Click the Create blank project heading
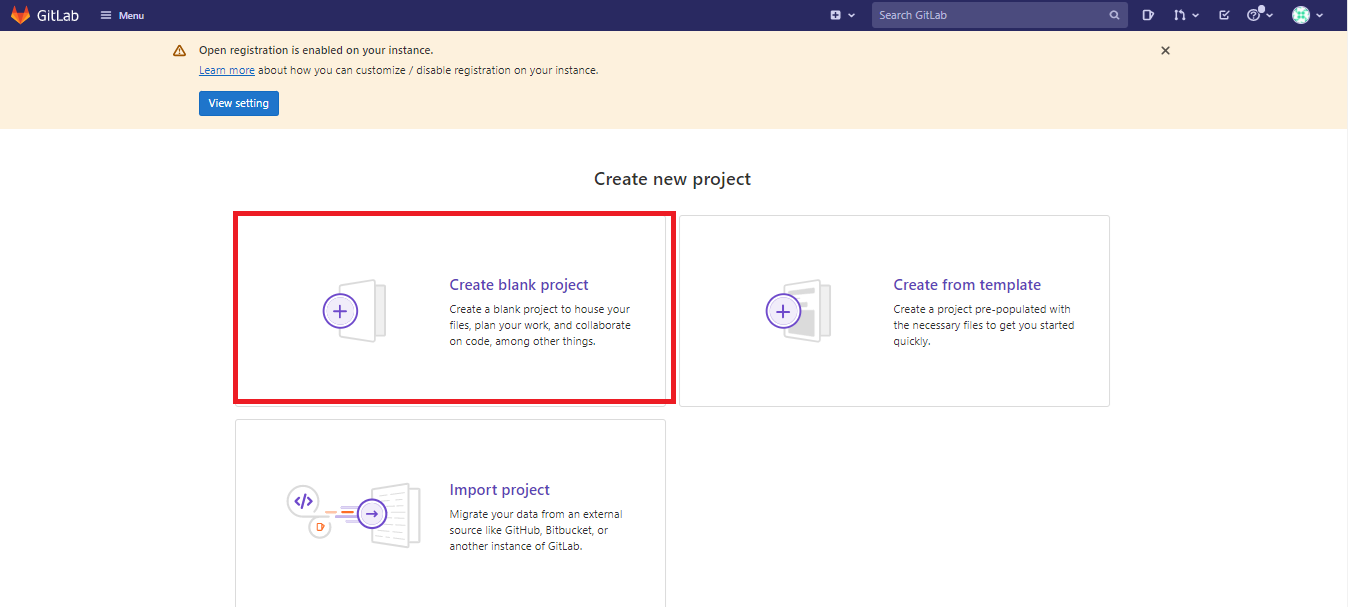 [519, 285]
